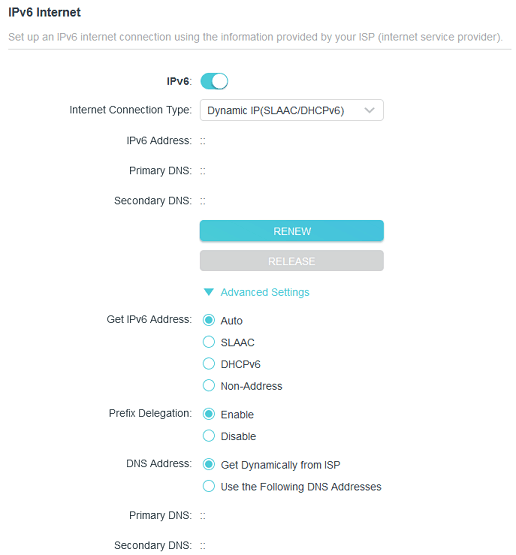This screenshot has height=555, width=516.
Task: Click the Advanced Settings link text
Action: [x=265, y=292]
